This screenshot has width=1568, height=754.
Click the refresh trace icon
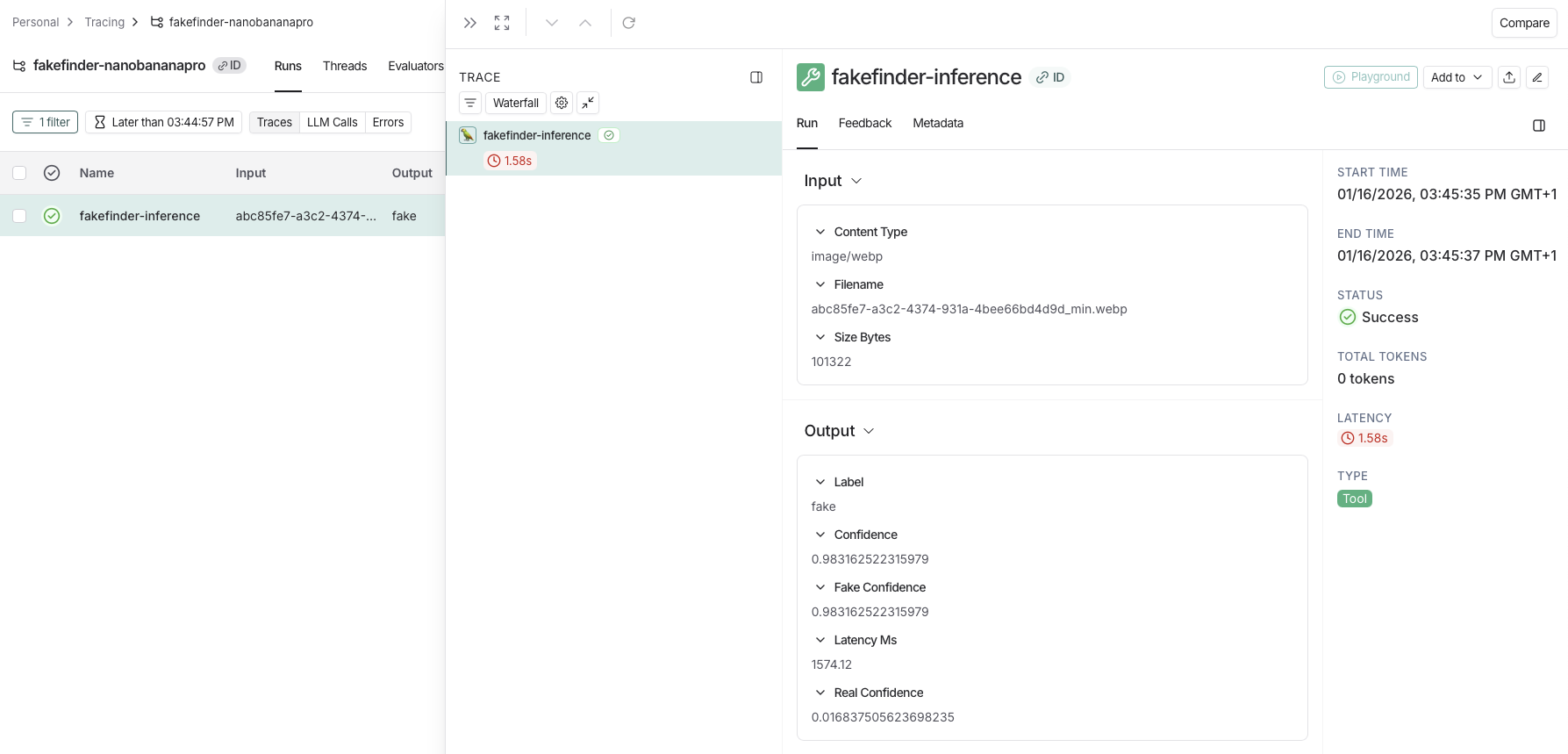[628, 23]
